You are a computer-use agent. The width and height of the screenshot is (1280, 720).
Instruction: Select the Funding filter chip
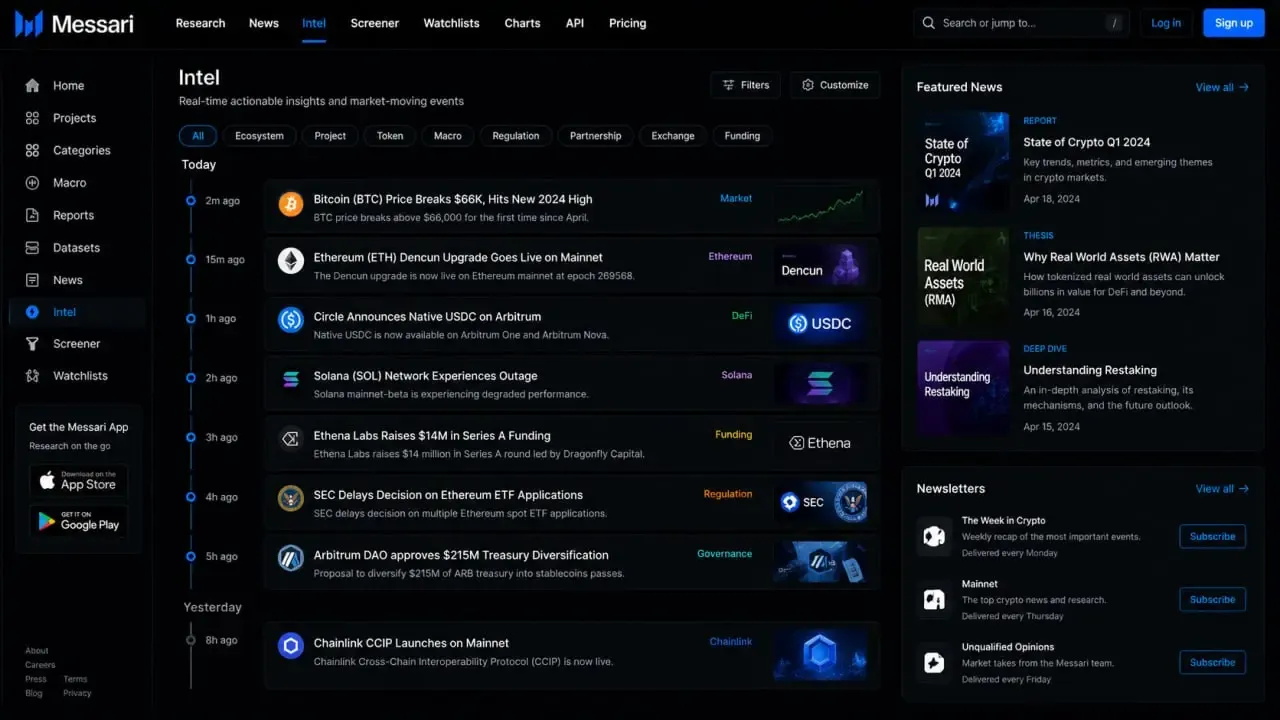742,136
